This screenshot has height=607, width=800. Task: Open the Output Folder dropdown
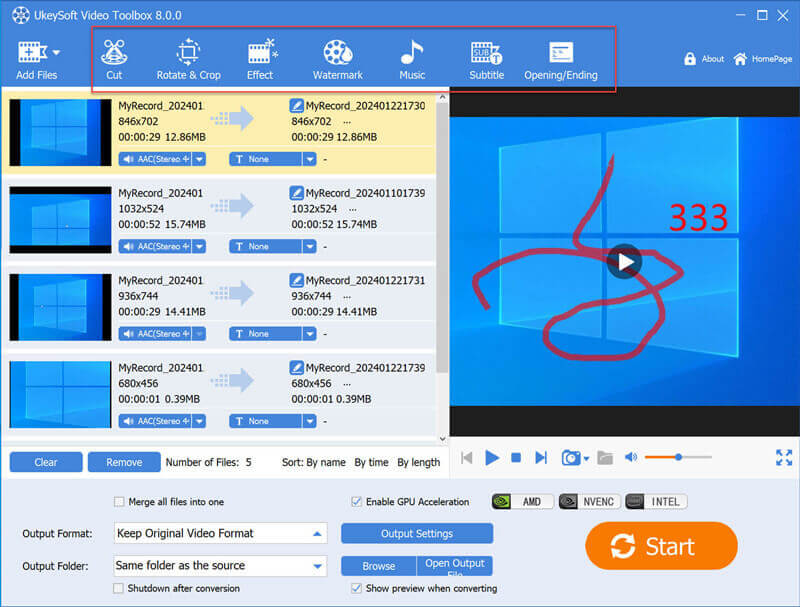coord(220,566)
